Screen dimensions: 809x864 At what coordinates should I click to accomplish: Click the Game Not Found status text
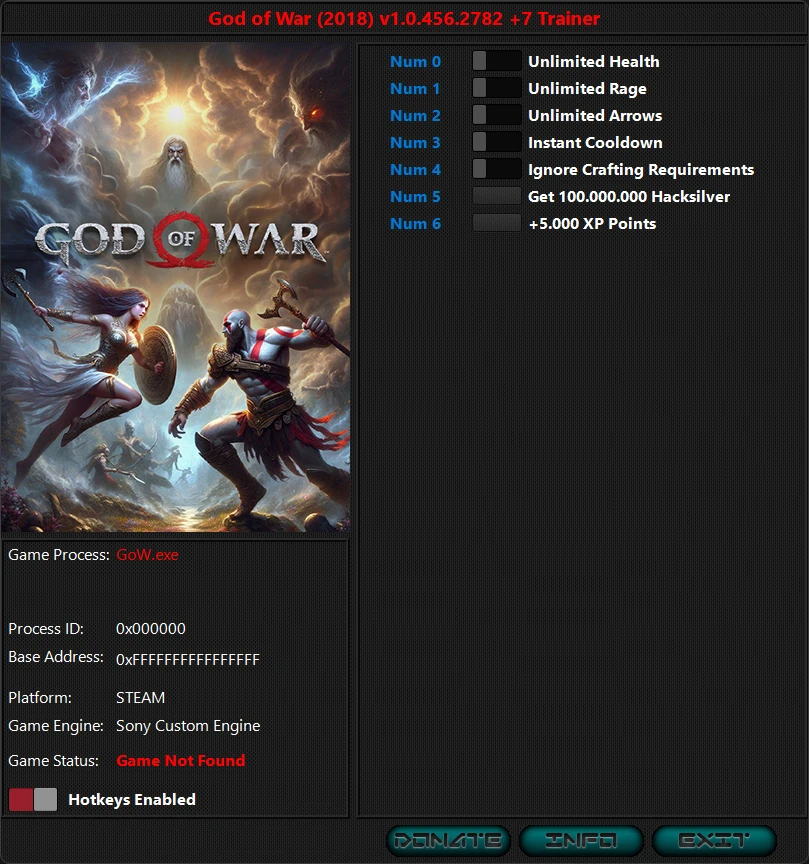[x=181, y=760]
